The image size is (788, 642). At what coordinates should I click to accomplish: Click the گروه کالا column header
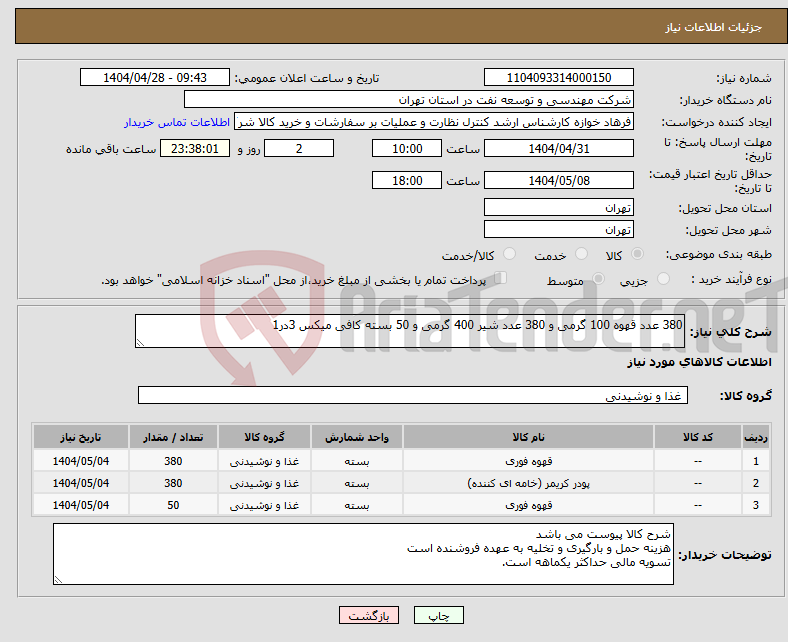(264, 437)
